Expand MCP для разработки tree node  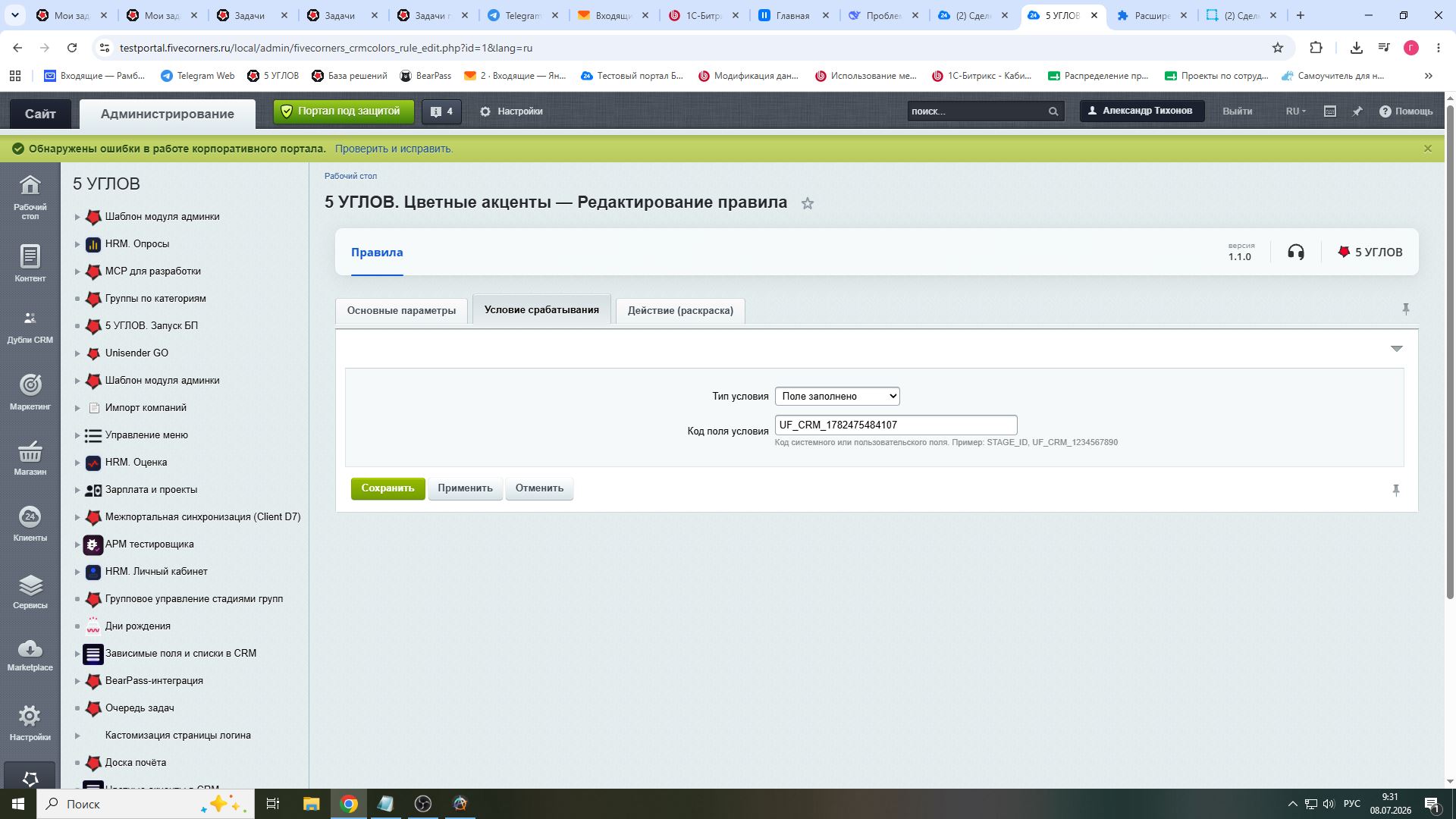point(77,271)
